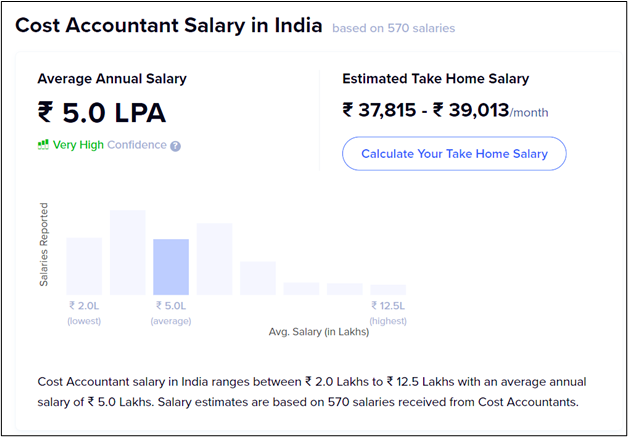Click the green confidence bars icon
Screen dimensions: 628x437
tap(43, 145)
